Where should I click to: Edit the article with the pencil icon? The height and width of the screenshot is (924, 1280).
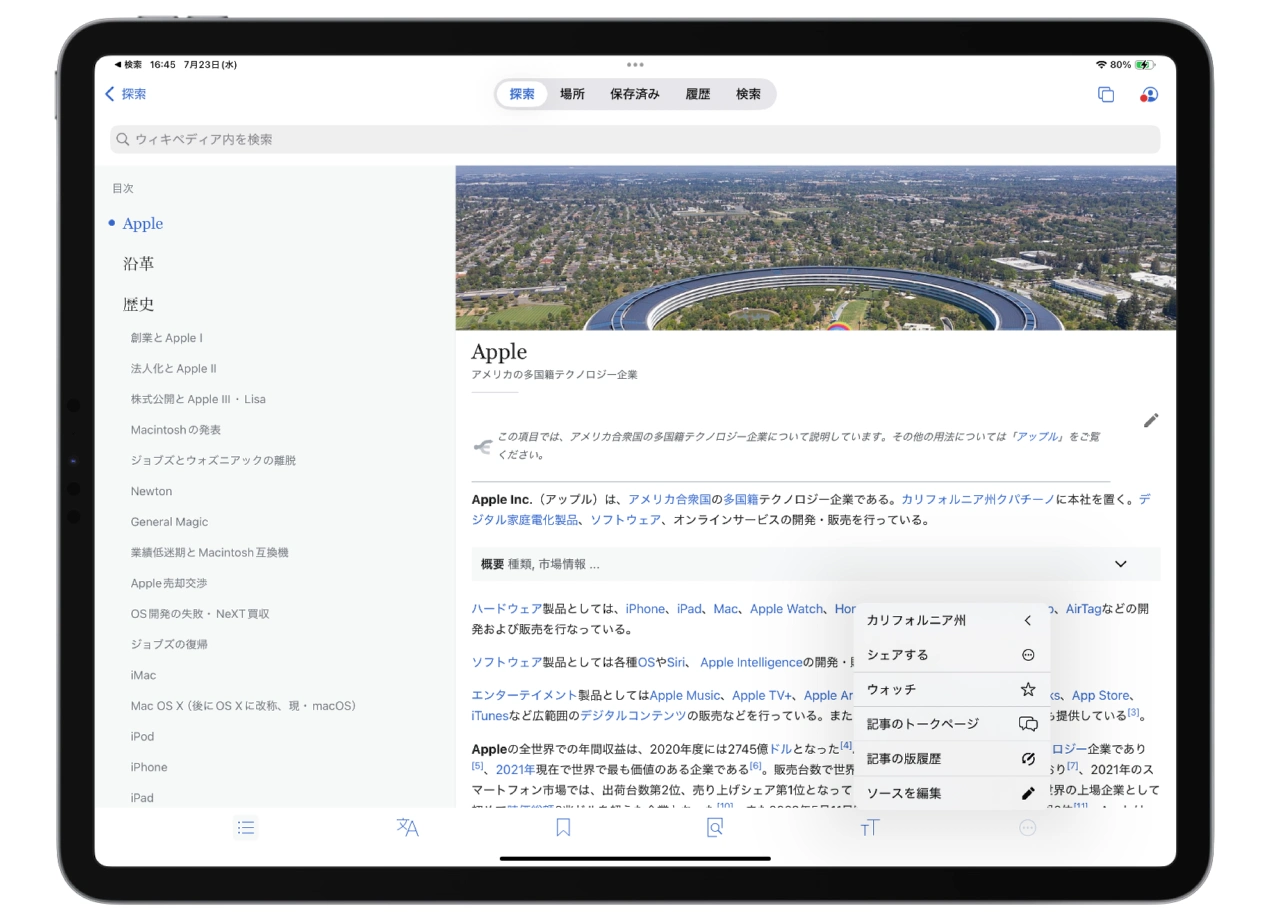click(x=1150, y=420)
